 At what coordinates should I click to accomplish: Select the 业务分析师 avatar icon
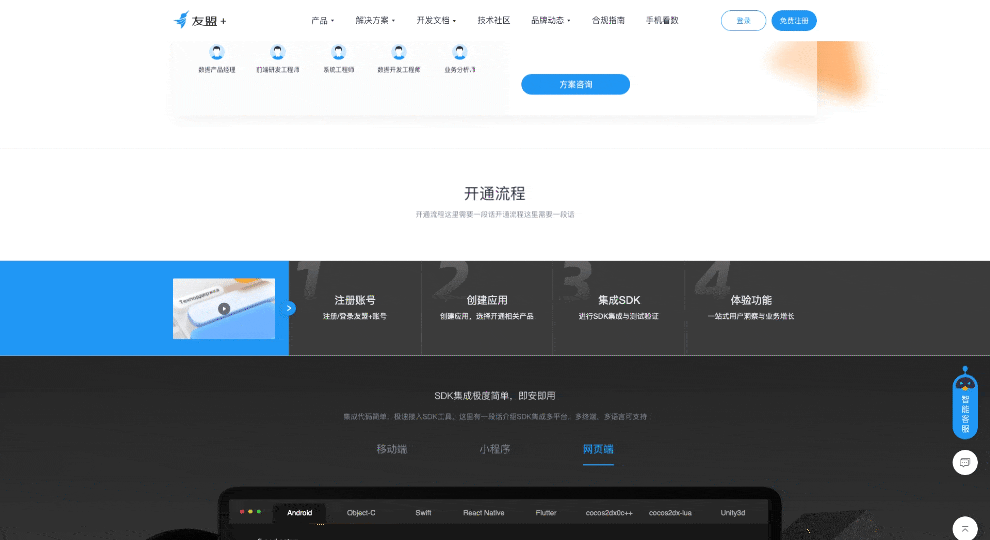[x=460, y=52]
